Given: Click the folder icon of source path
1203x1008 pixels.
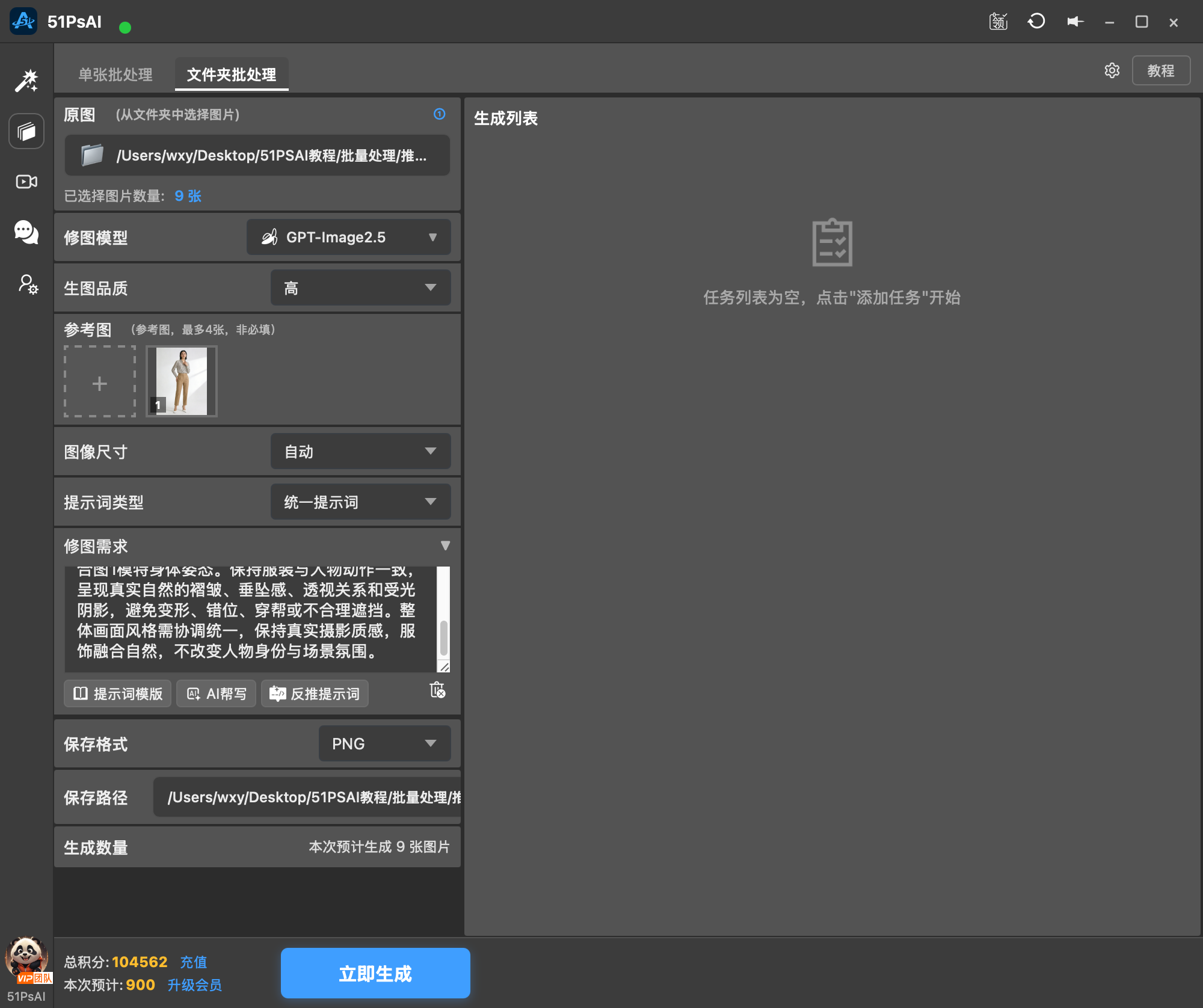Looking at the screenshot, I should [x=92, y=155].
